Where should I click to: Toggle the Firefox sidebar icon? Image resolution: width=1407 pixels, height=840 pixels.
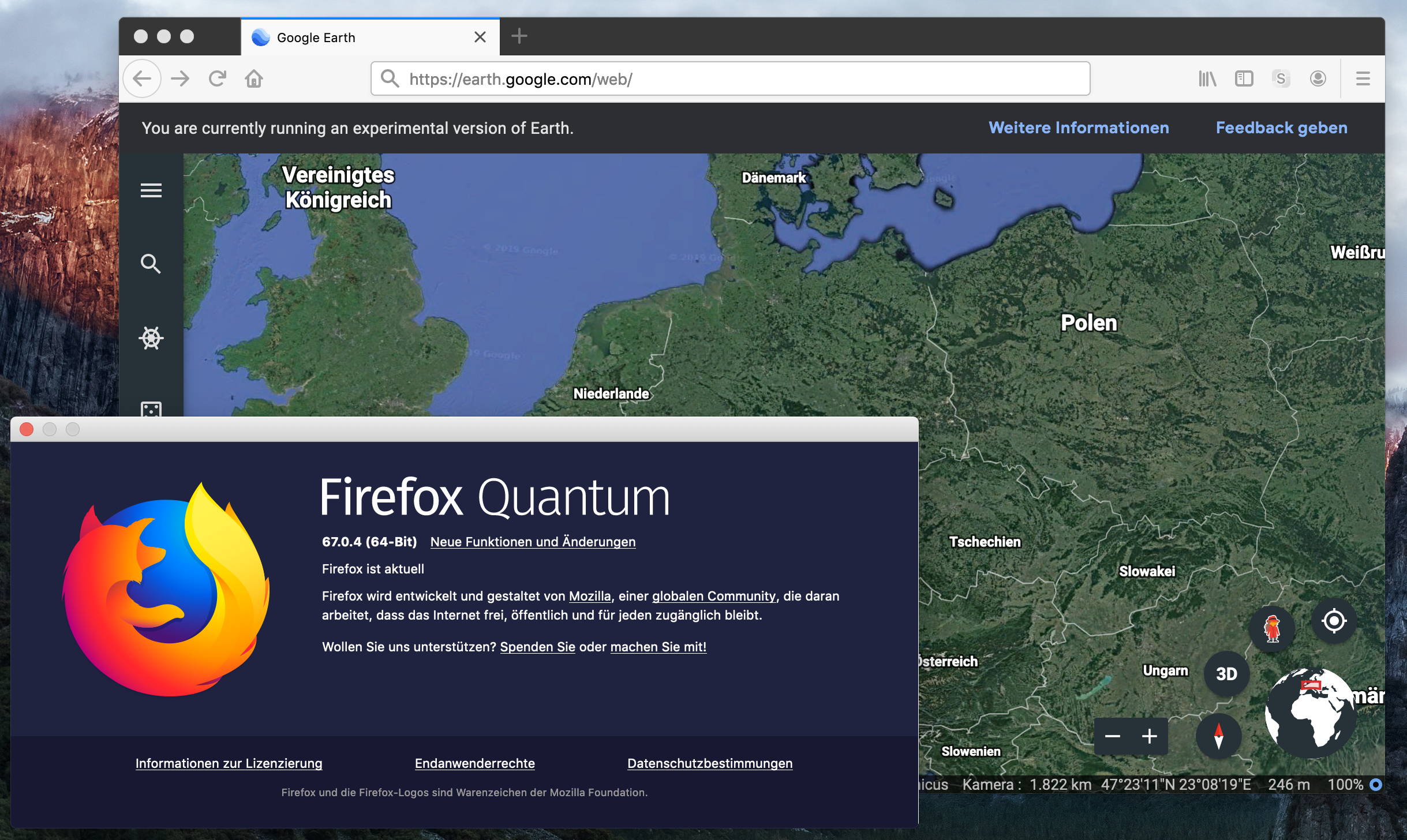1244,78
